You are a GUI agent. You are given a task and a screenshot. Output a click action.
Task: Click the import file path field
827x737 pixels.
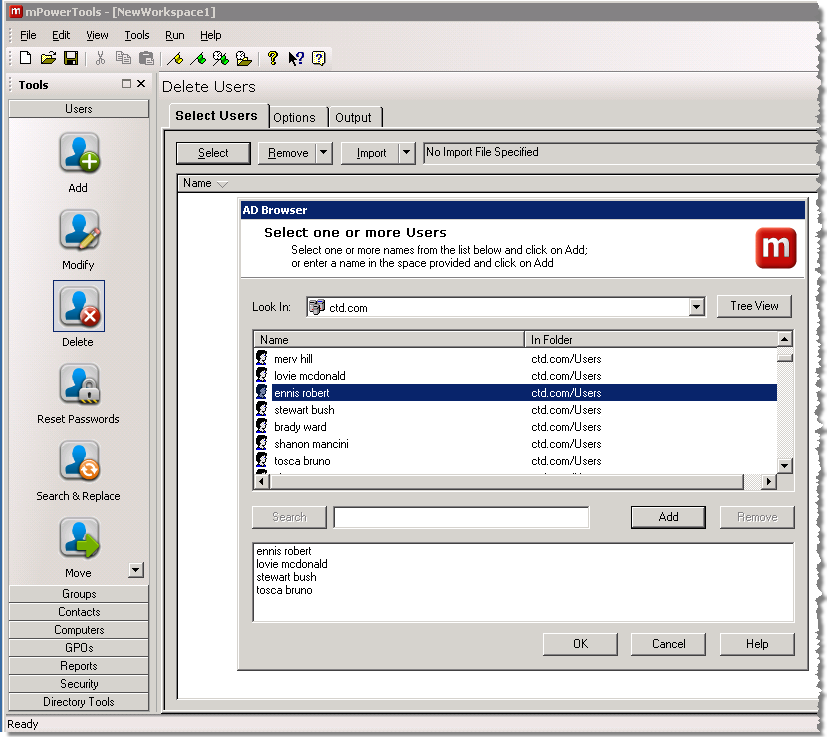(621, 153)
